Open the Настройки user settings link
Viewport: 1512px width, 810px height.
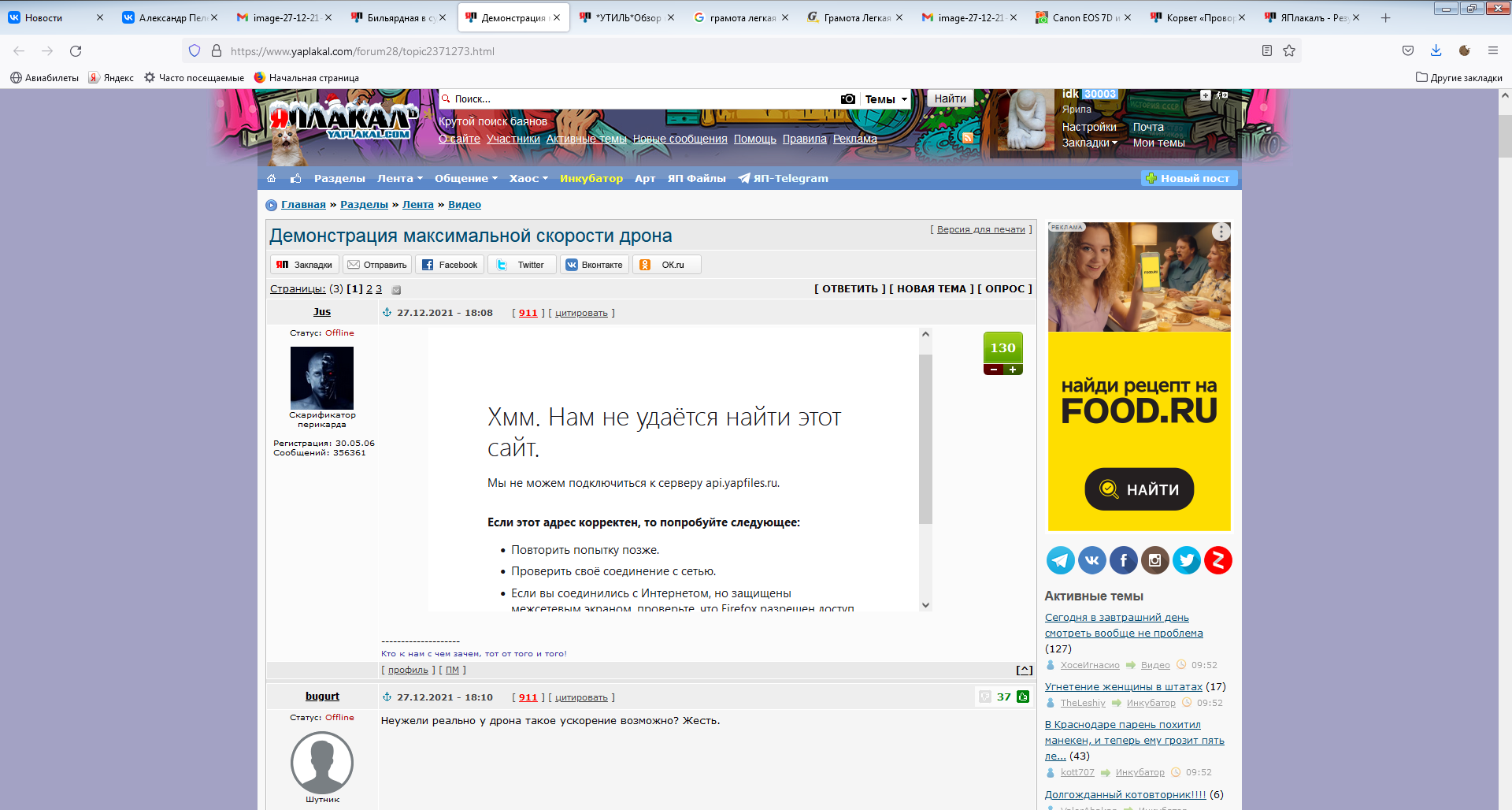[1089, 127]
